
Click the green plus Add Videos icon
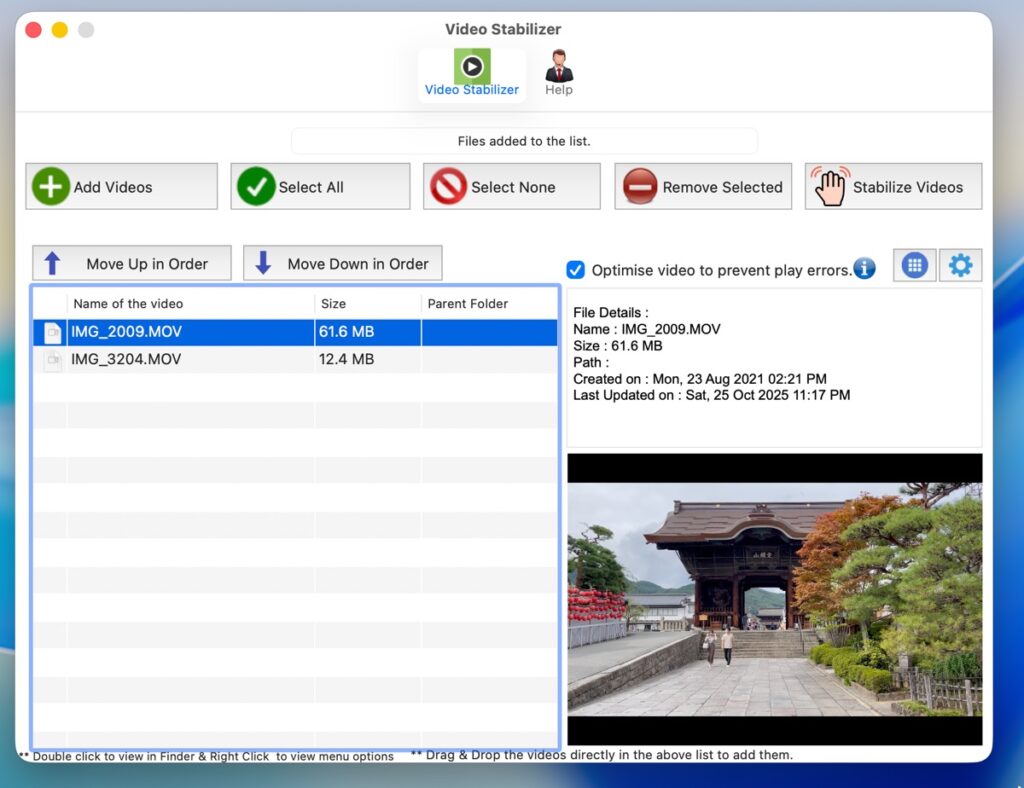point(51,187)
